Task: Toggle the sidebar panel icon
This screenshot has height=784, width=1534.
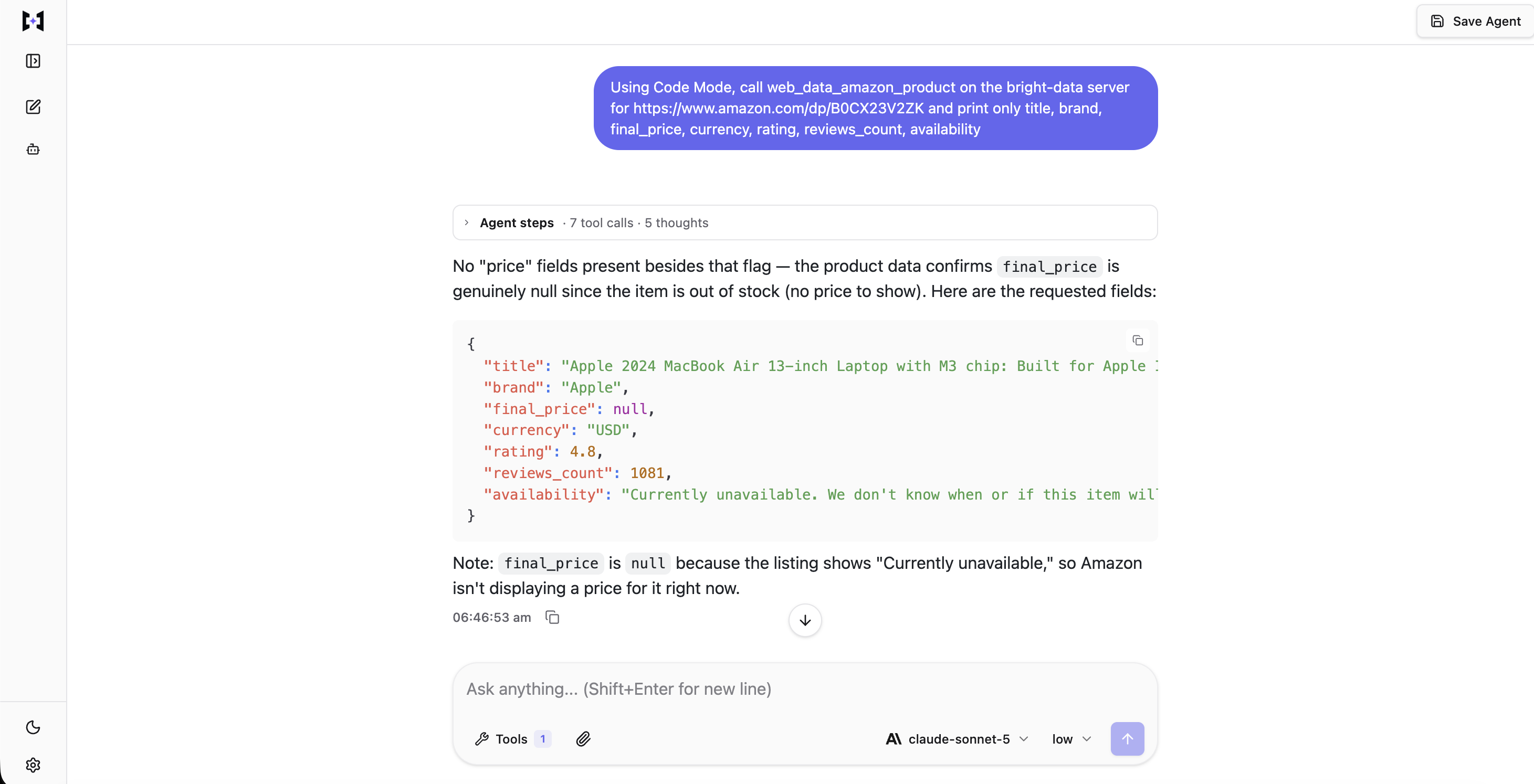Action: coord(33,61)
